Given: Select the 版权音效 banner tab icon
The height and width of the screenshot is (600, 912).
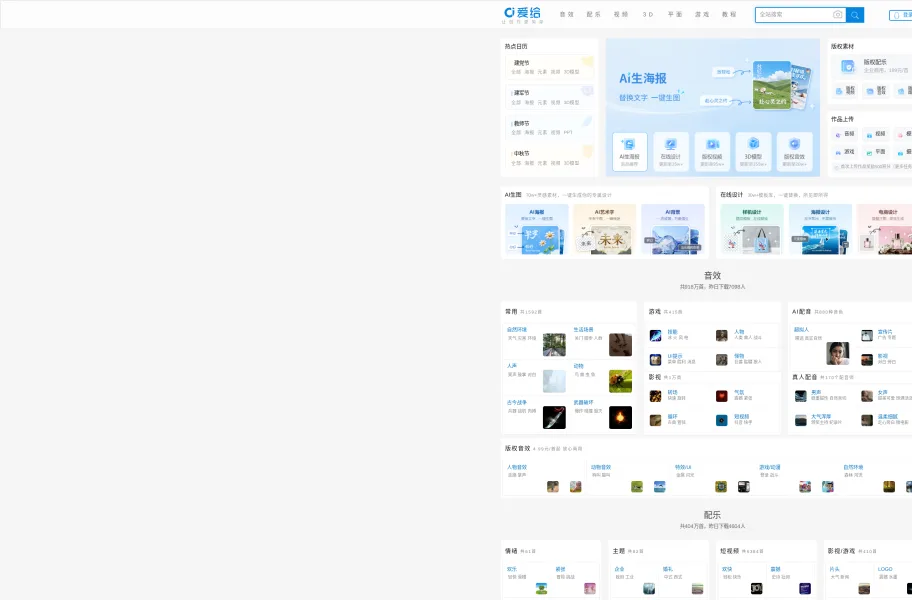Looking at the screenshot, I should (795, 144).
